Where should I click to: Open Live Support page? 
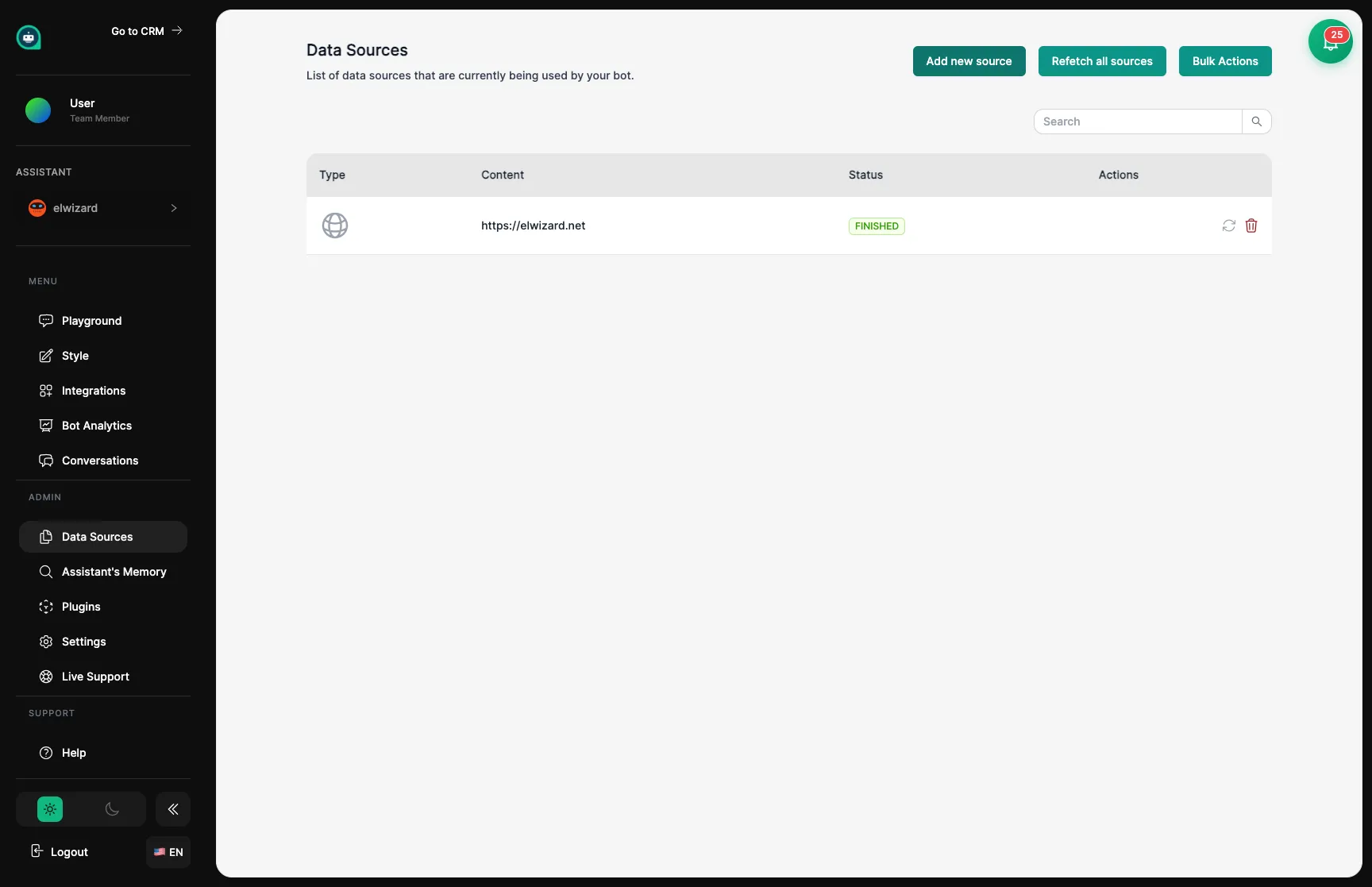(x=103, y=677)
